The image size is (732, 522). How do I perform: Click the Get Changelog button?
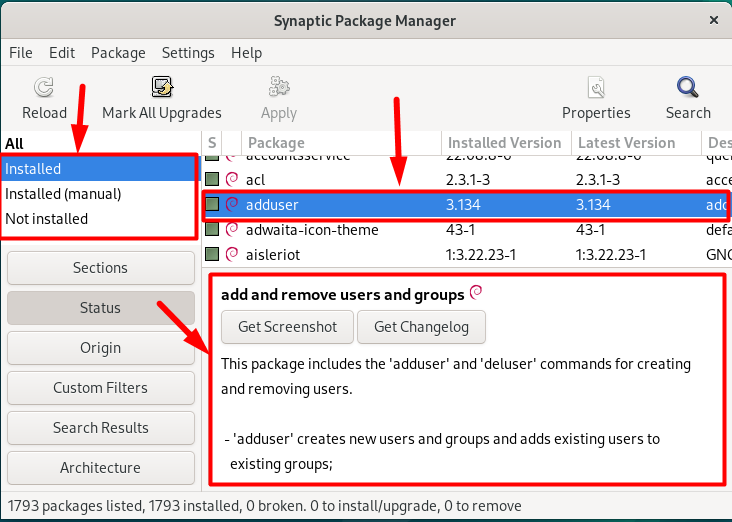[x=422, y=327]
